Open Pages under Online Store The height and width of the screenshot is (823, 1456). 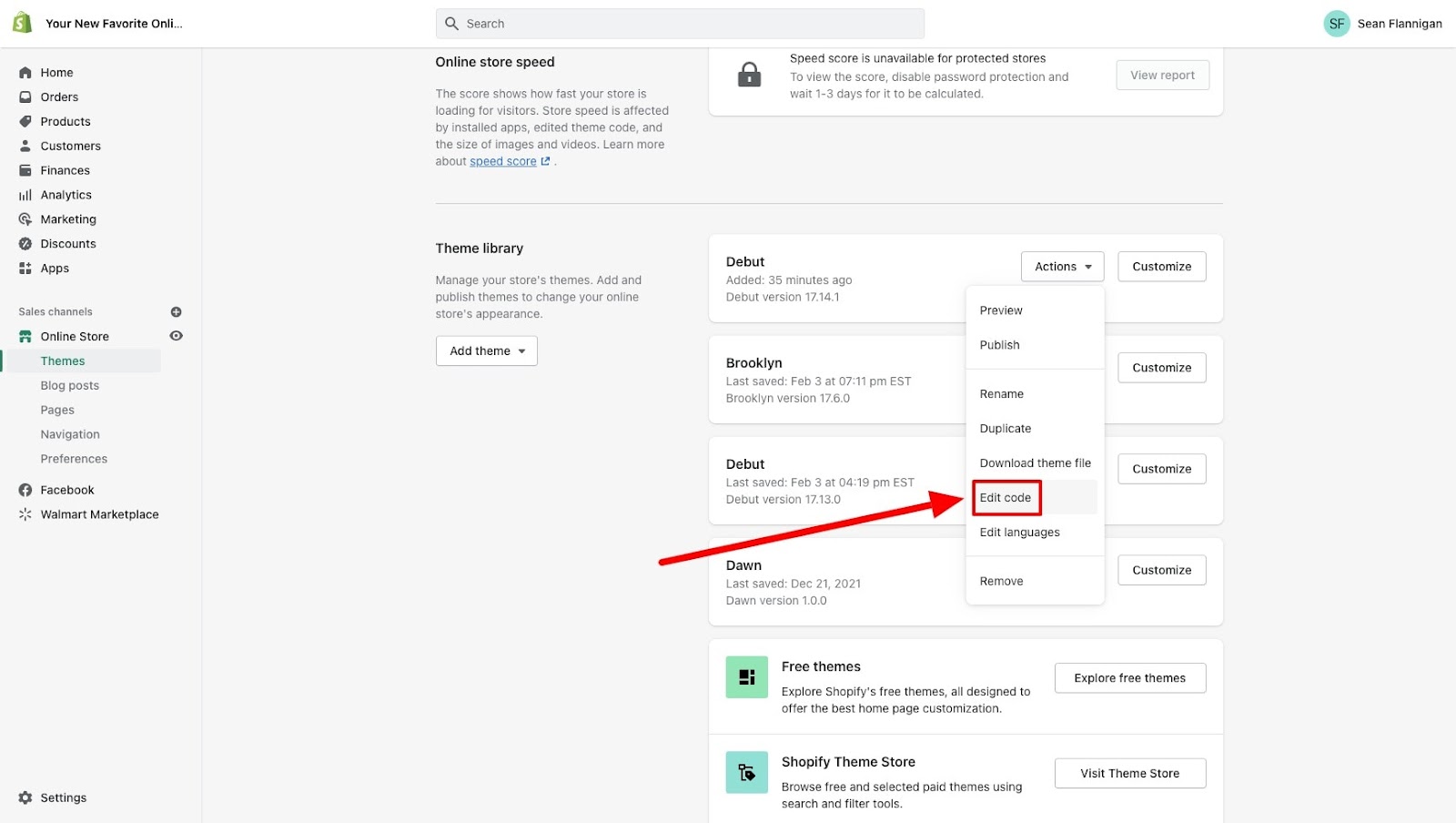click(x=57, y=411)
